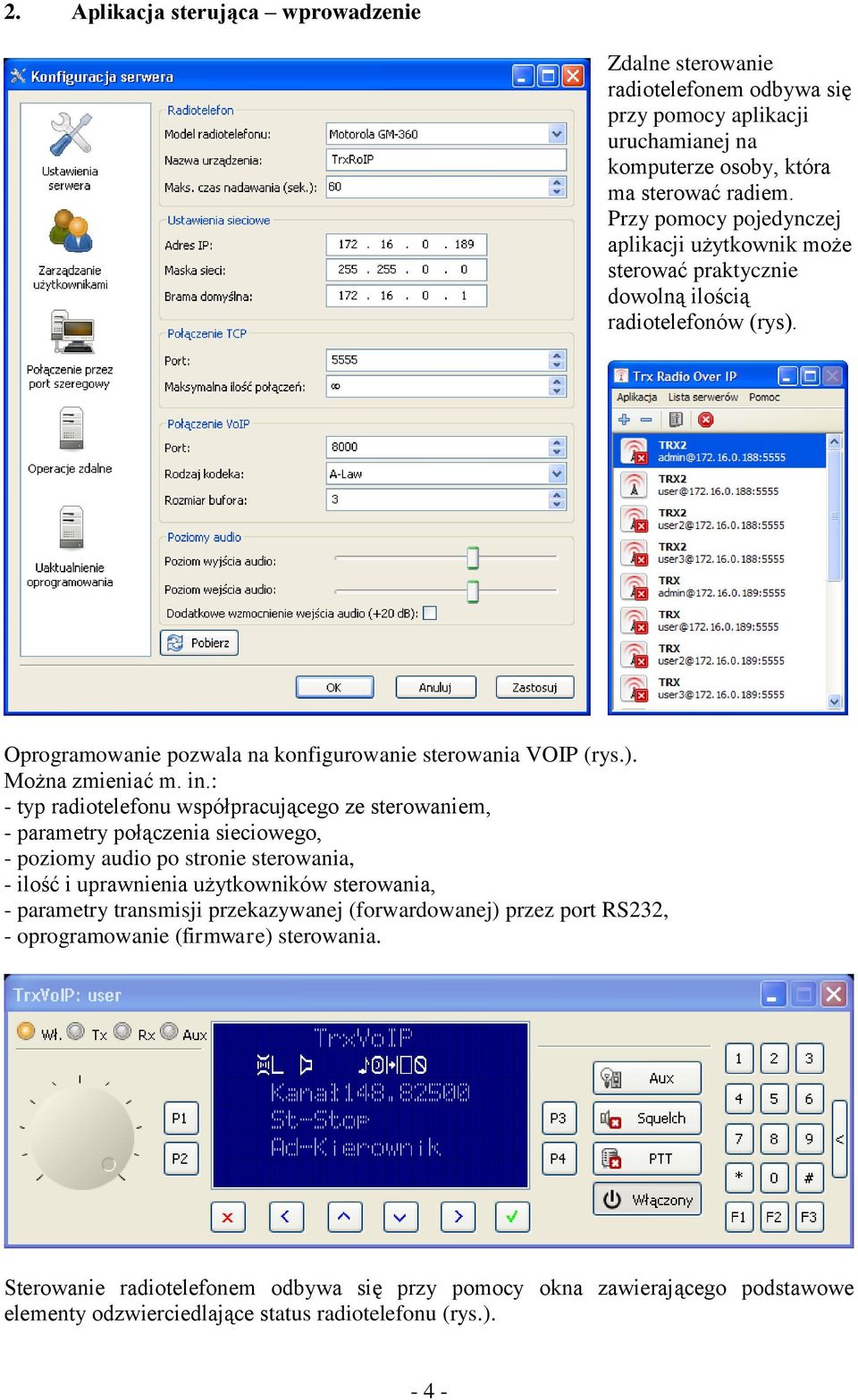Open Lista serwerów menu
This screenshot has width=858, height=1400.
(703, 398)
